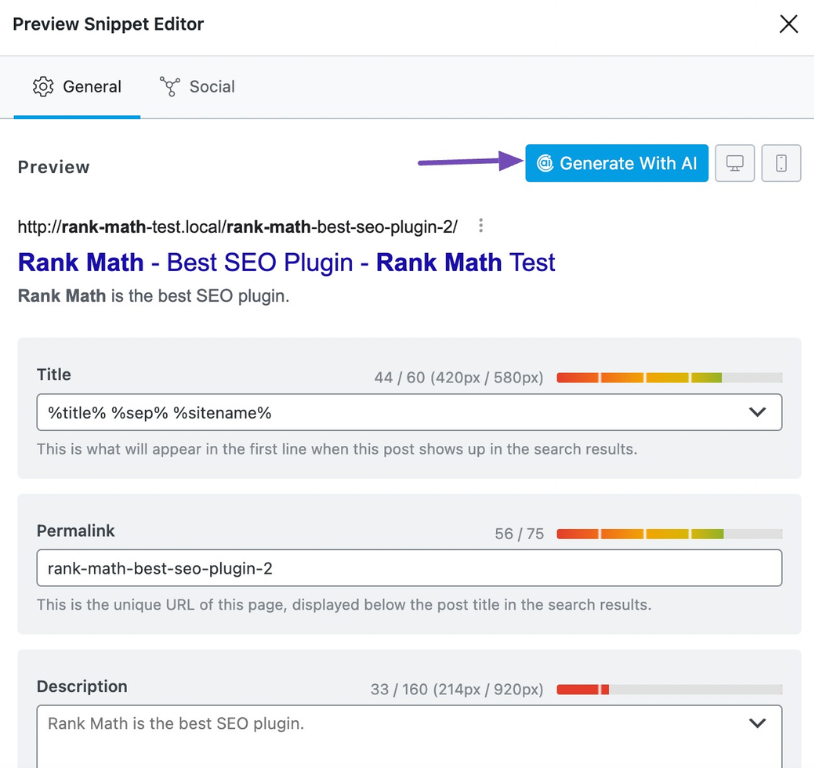
Task: Click the Permalink length indicator bar
Action: (x=669, y=534)
